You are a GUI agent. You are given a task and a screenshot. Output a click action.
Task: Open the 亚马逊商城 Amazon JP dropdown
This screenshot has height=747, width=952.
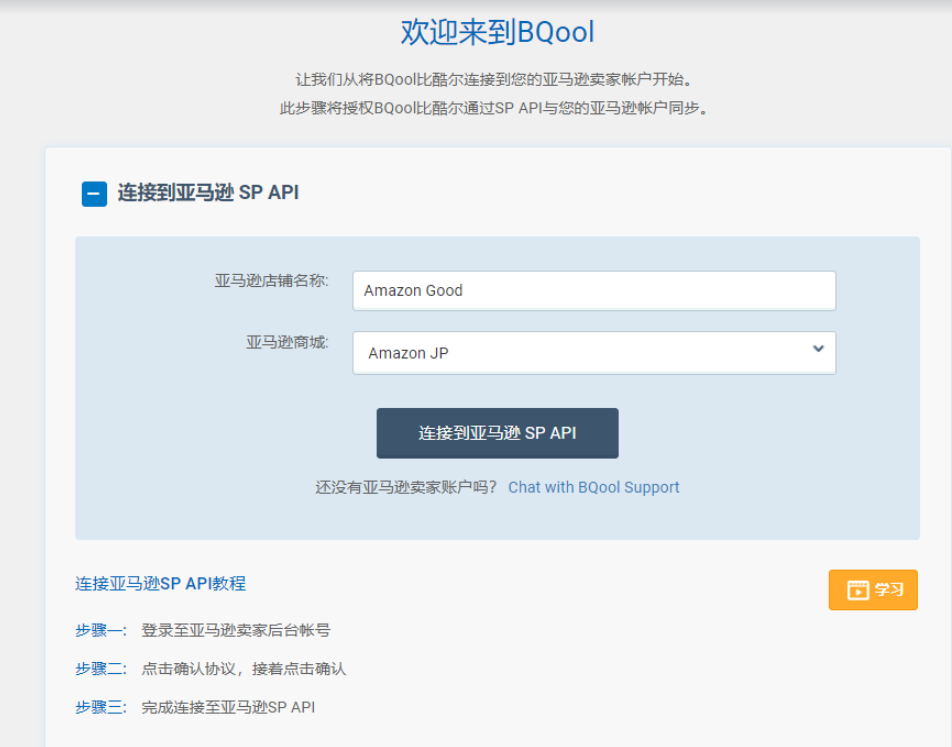(x=594, y=352)
